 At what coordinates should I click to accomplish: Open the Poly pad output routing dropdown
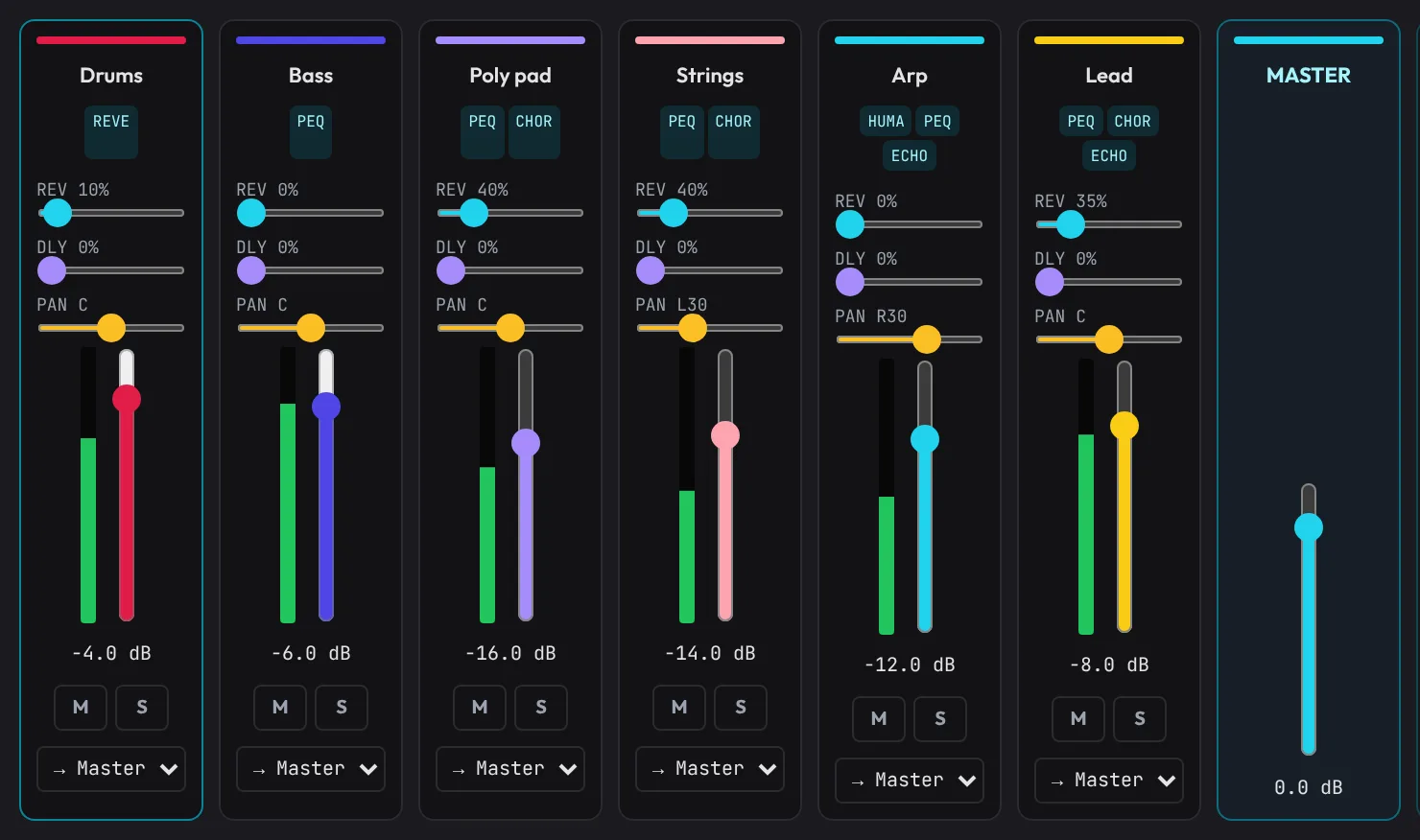pyautogui.click(x=510, y=769)
